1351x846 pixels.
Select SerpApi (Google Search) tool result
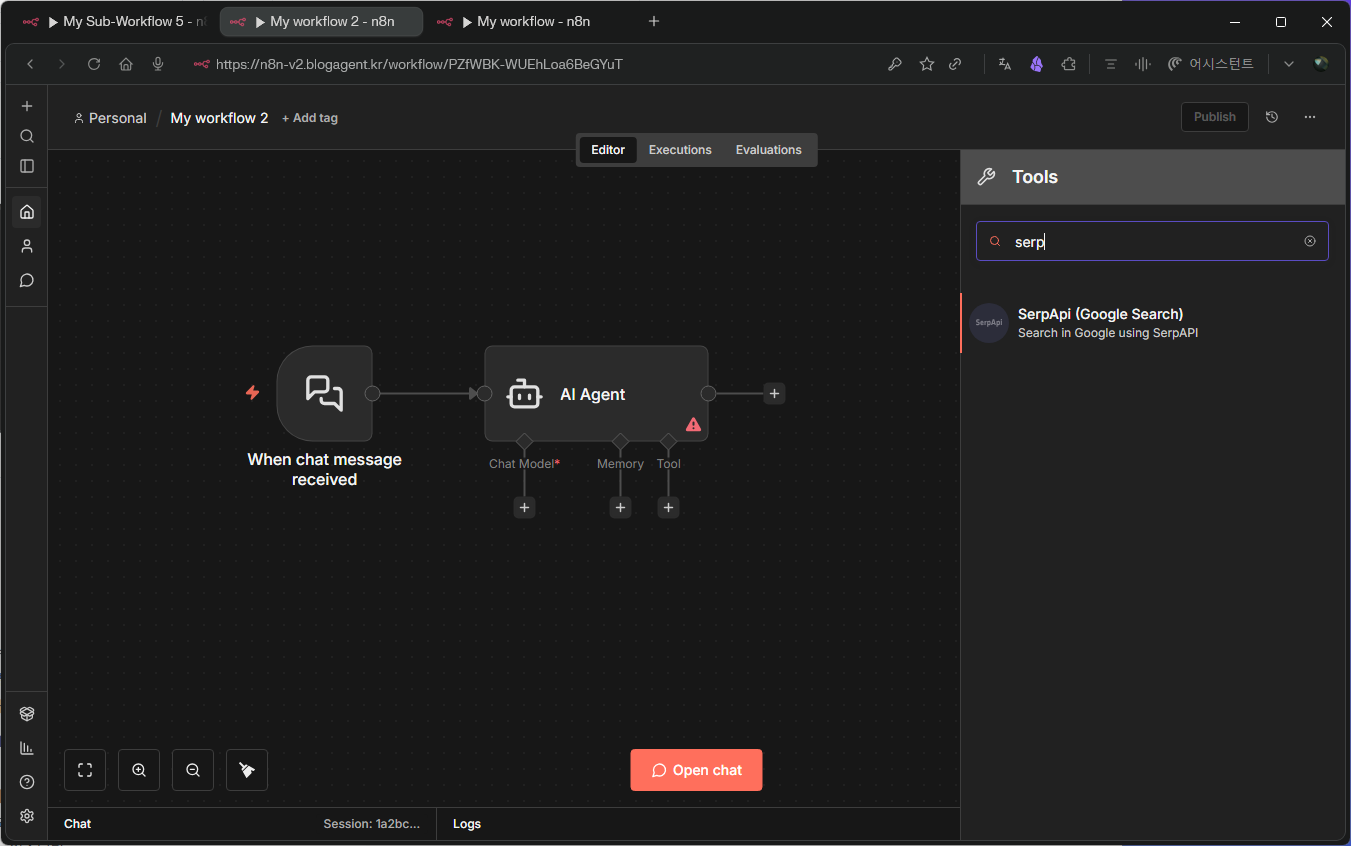[x=1153, y=323]
